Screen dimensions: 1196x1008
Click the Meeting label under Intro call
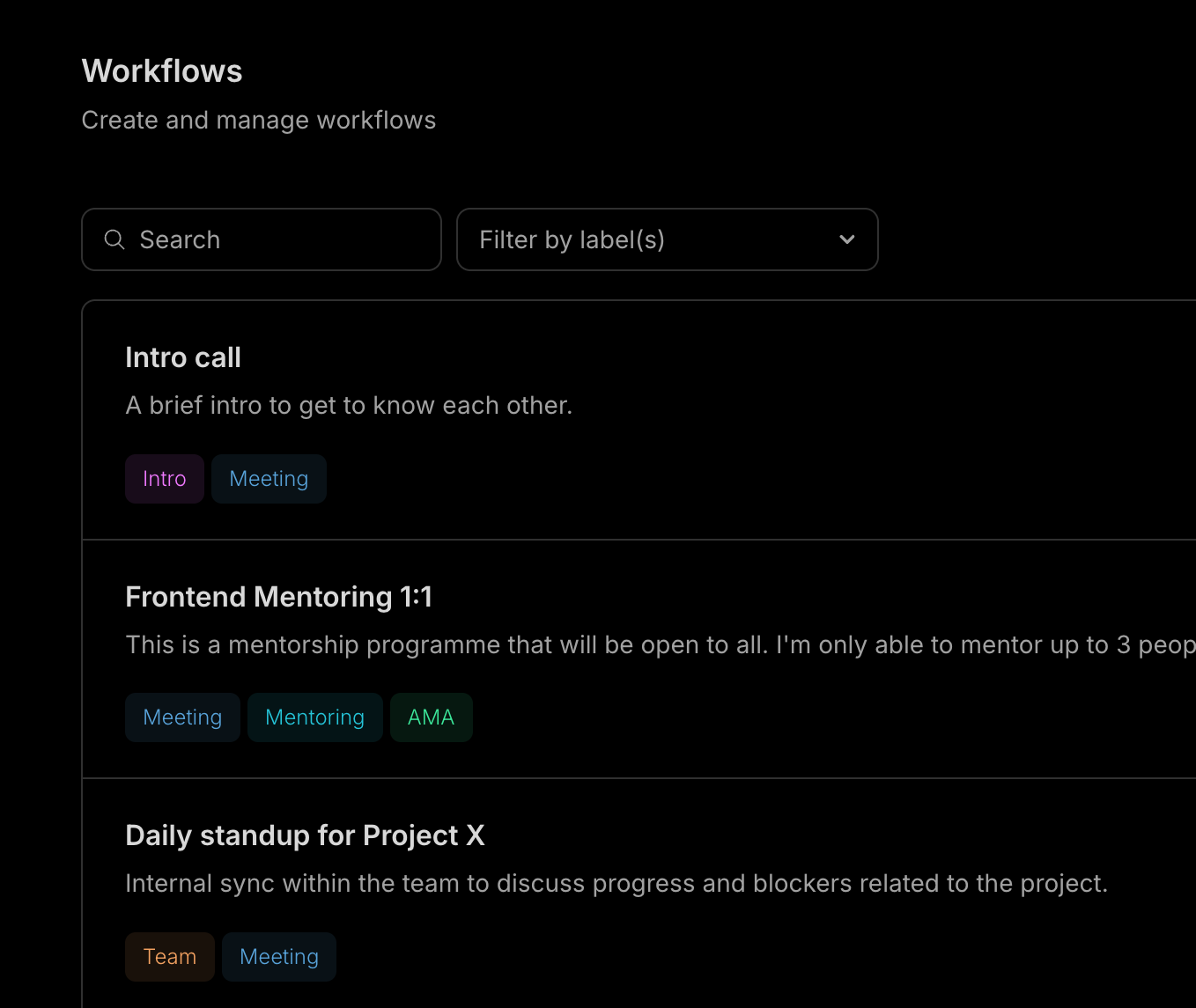(269, 479)
